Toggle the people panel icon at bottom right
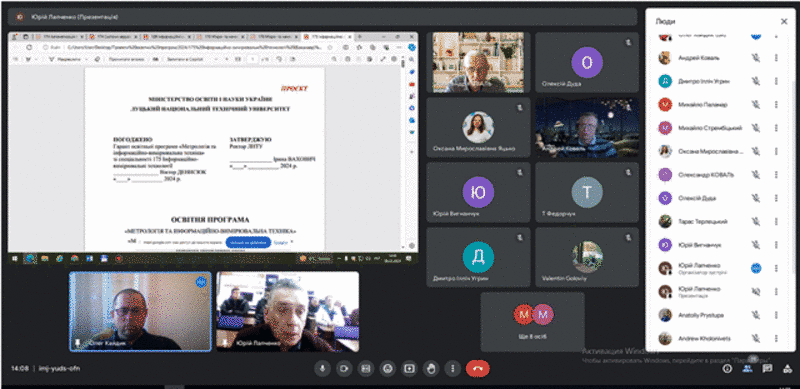The image size is (800, 389). pos(747,368)
